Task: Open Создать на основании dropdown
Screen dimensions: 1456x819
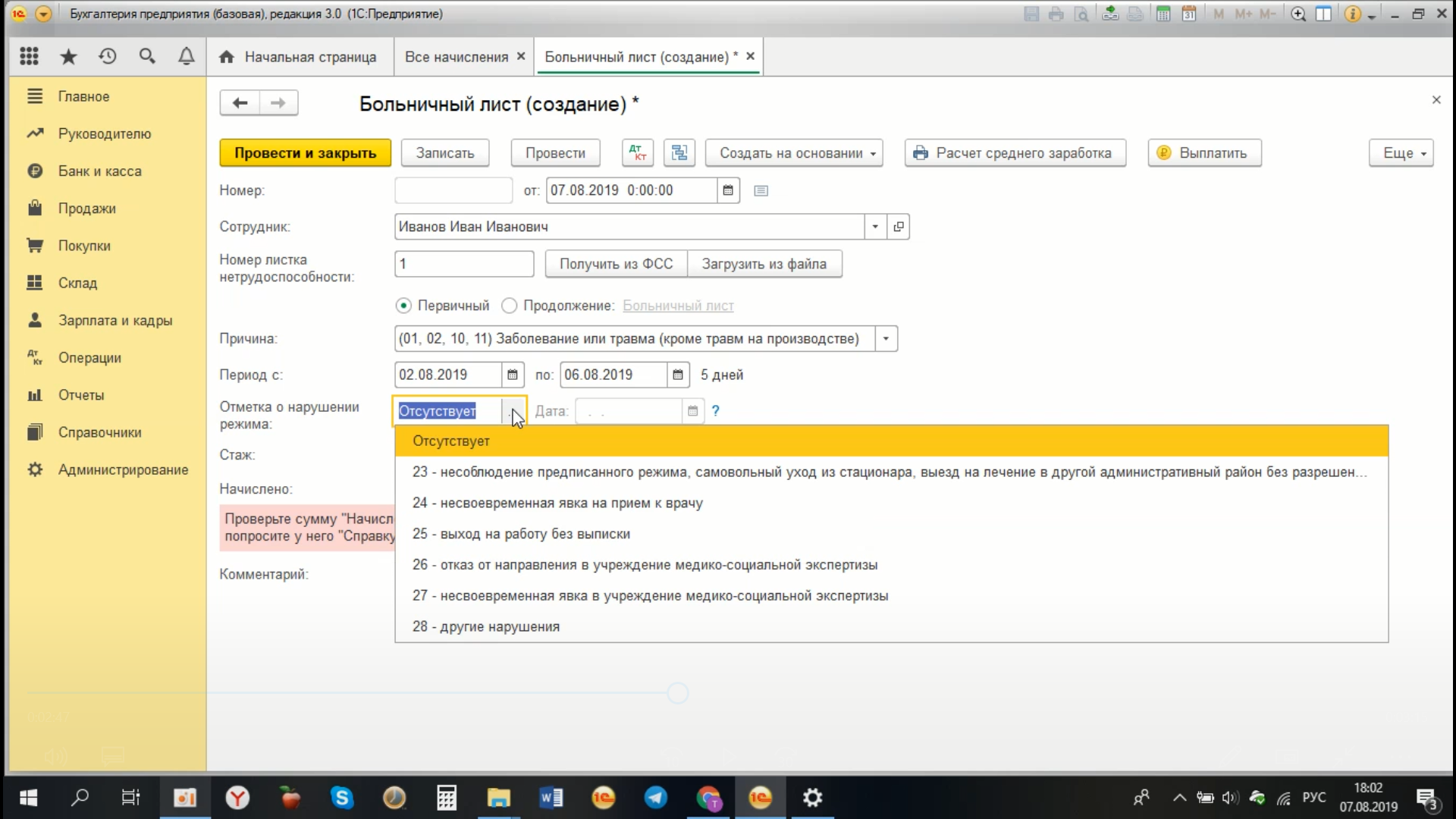Action: [794, 153]
